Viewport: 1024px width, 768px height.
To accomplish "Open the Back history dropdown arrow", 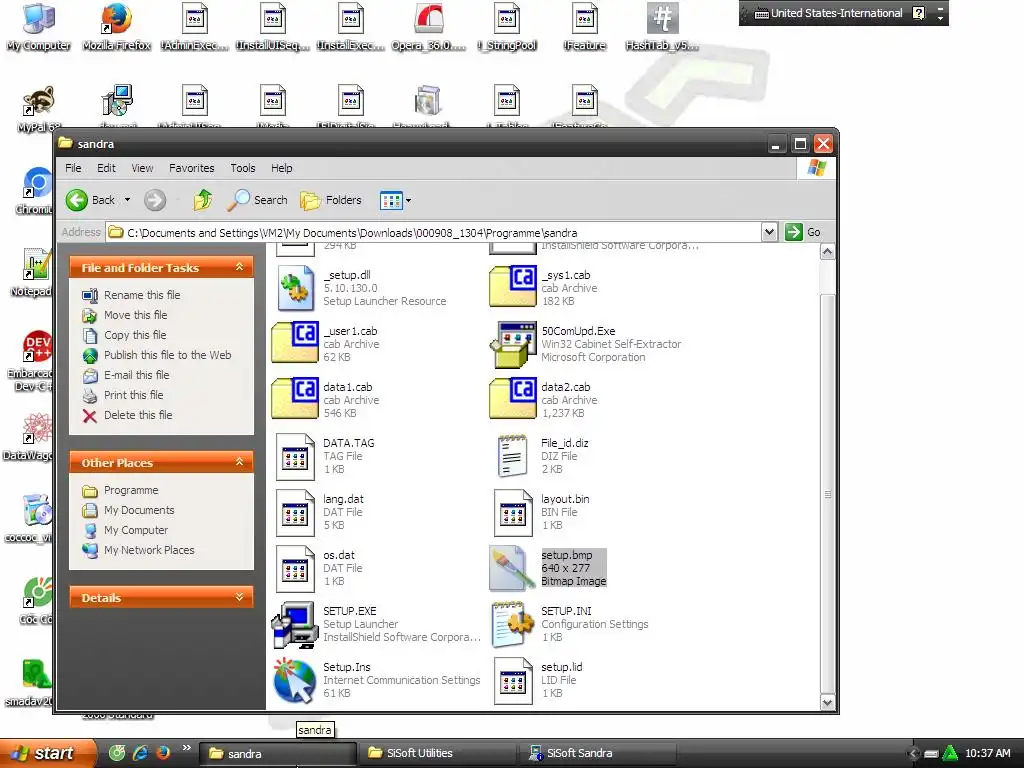I will coord(127,200).
